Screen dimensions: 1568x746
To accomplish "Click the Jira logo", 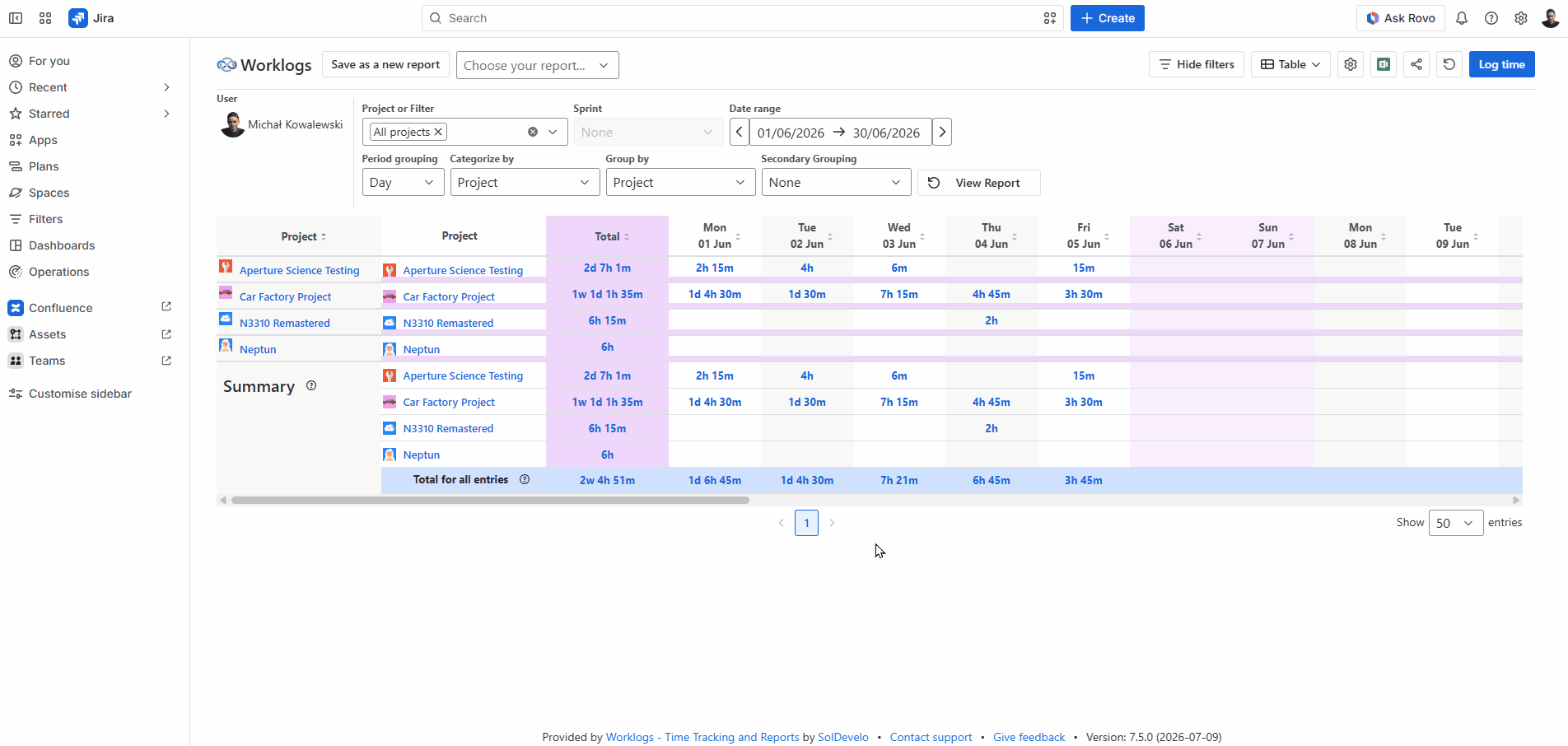I will (91, 18).
